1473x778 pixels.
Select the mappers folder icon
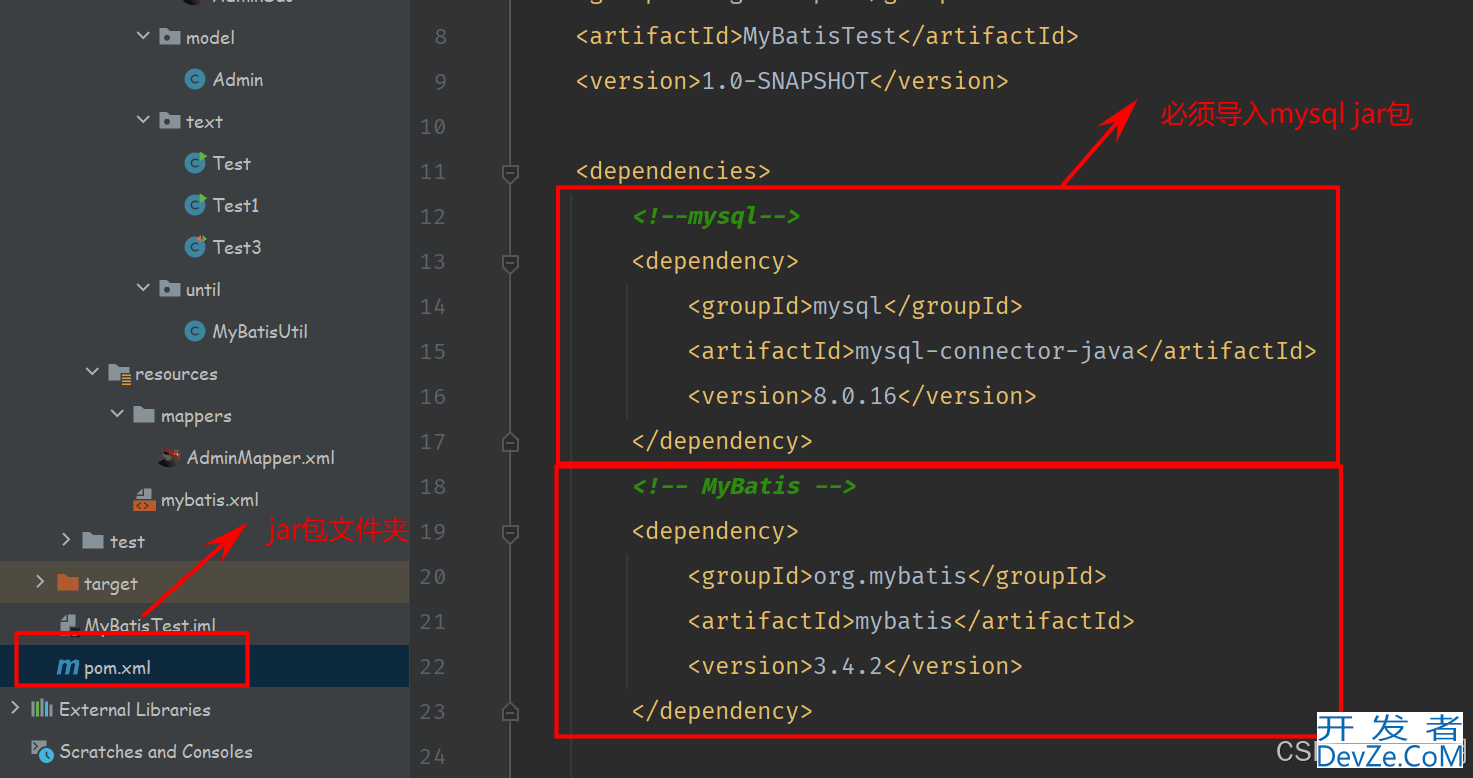(x=144, y=415)
